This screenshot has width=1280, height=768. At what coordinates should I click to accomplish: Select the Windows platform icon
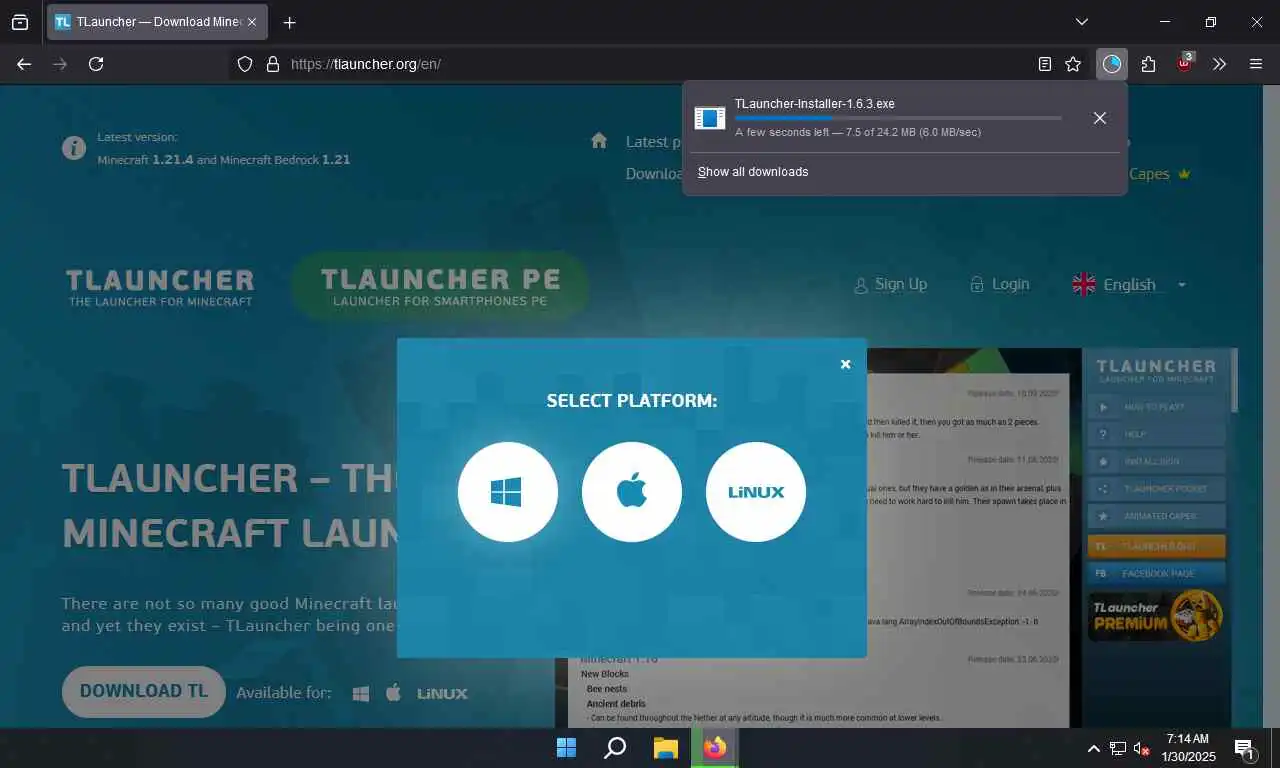(x=507, y=492)
